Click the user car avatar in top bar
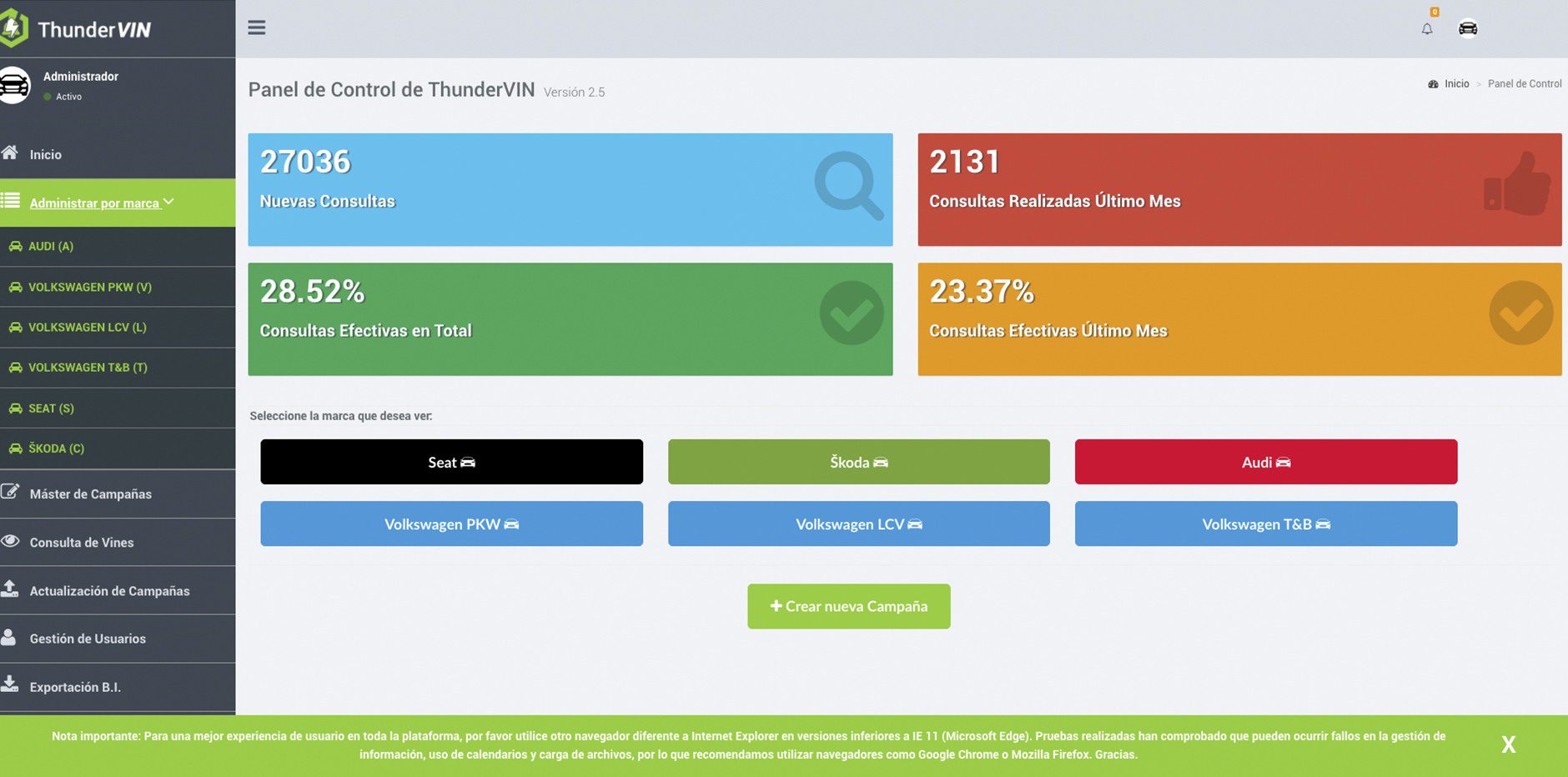Screen dimensions: 1568x777 (x=1468, y=29)
